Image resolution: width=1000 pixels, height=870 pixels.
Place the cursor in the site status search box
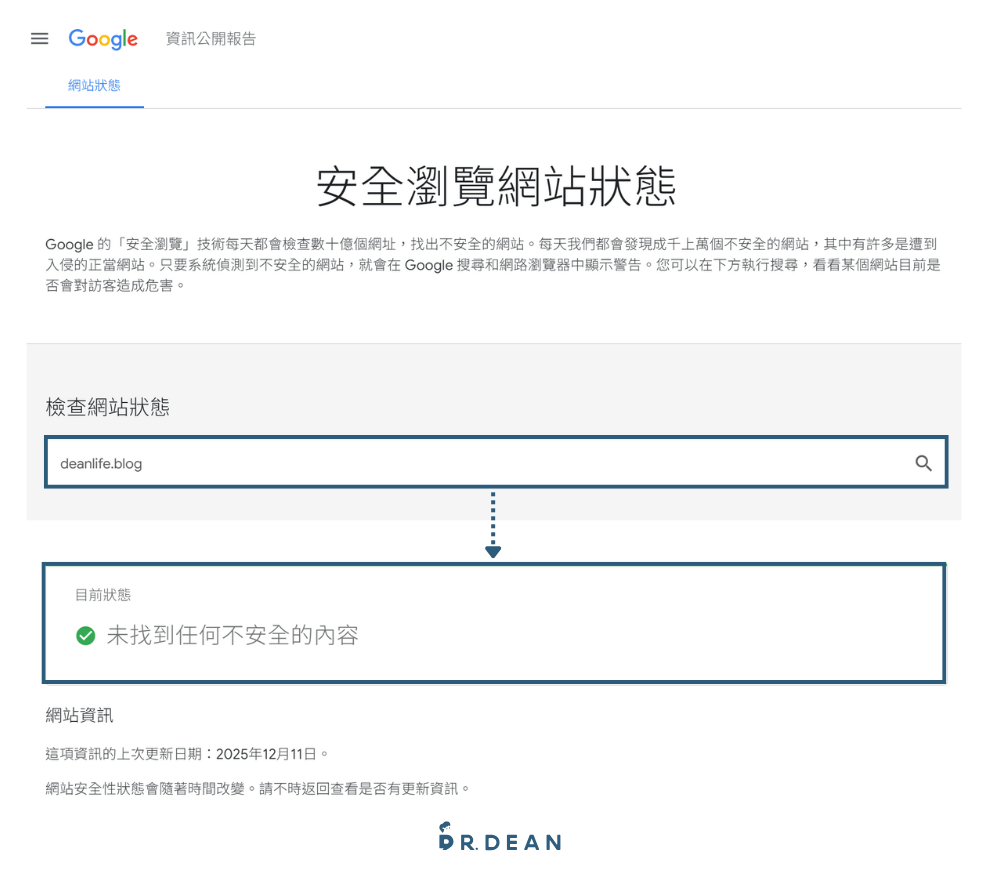tap(400, 462)
